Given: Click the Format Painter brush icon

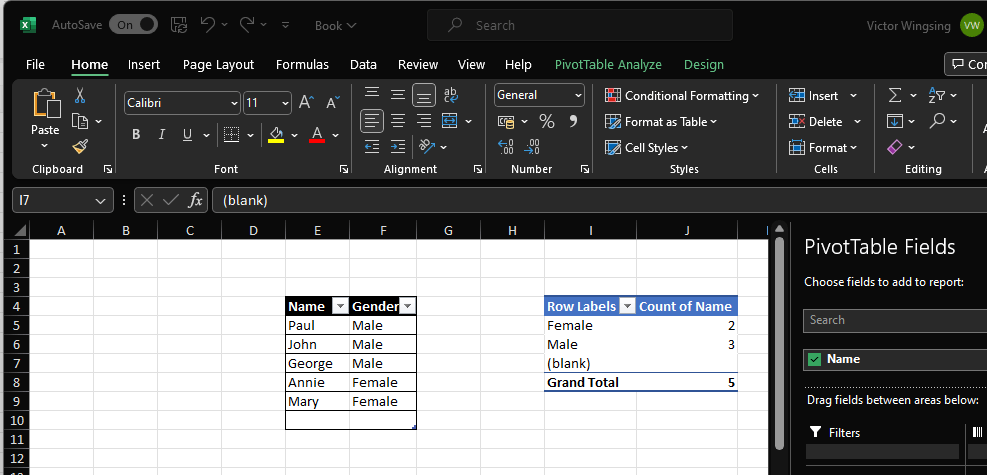Looking at the screenshot, I should [80, 147].
